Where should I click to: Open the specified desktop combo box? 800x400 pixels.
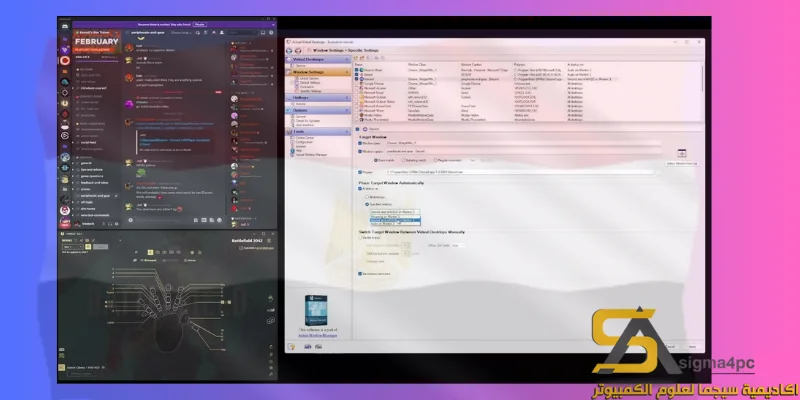pyautogui.click(x=395, y=212)
